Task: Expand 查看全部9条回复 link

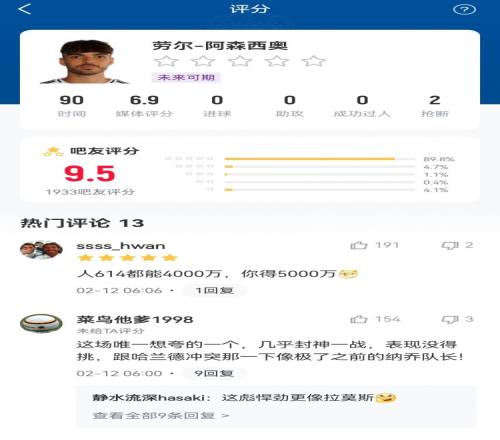Action: (161, 415)
